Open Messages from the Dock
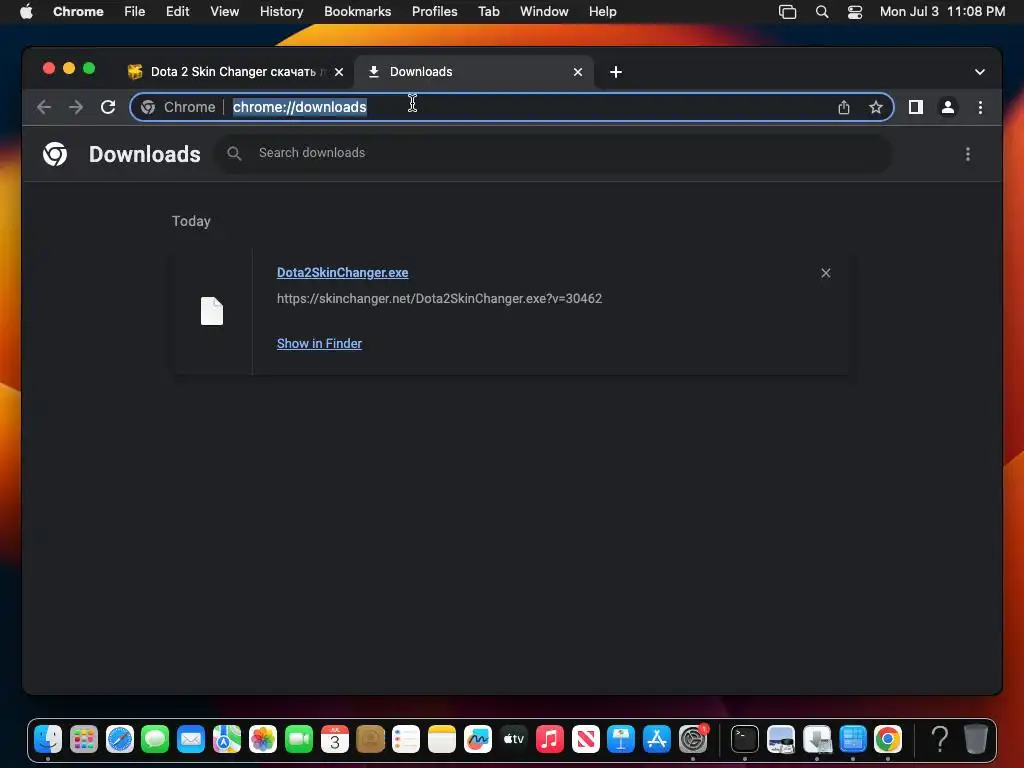The width and height of the screenshot is (1024, 768). click(x=155, y=739)
